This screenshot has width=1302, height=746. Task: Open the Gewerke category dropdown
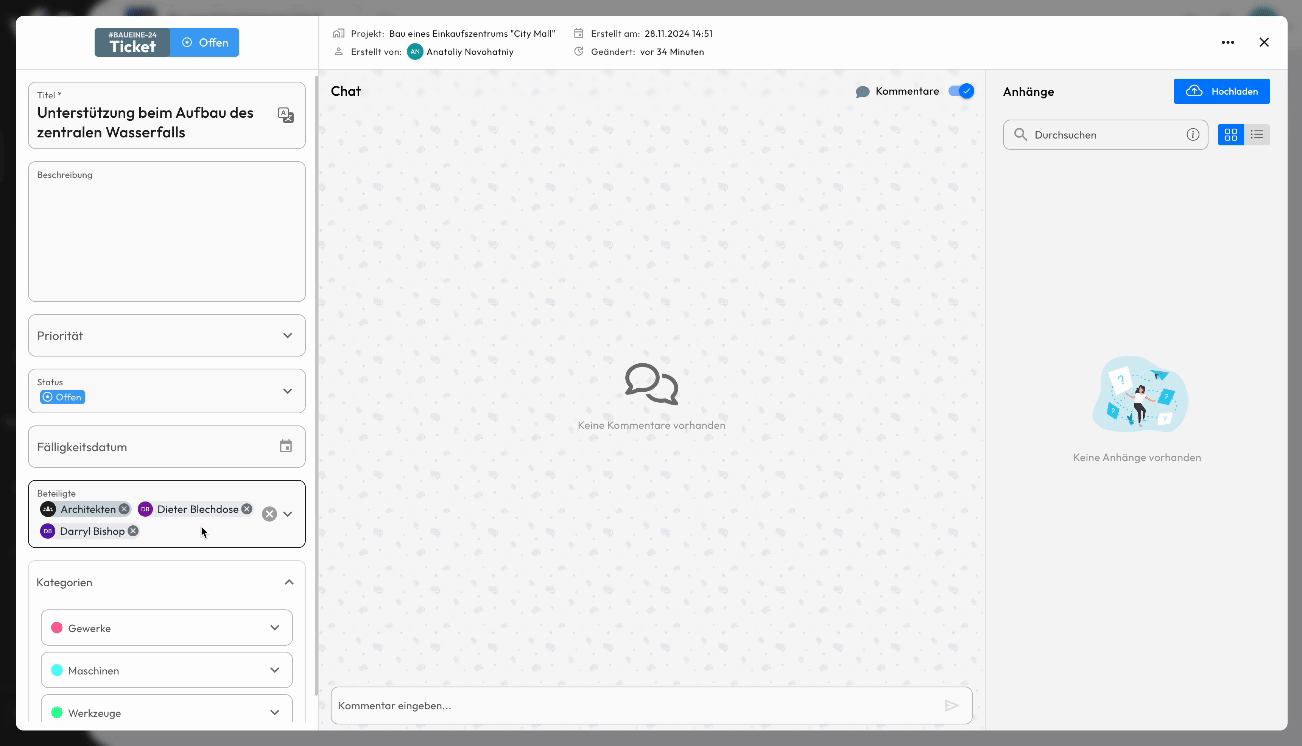pos(275,628)
